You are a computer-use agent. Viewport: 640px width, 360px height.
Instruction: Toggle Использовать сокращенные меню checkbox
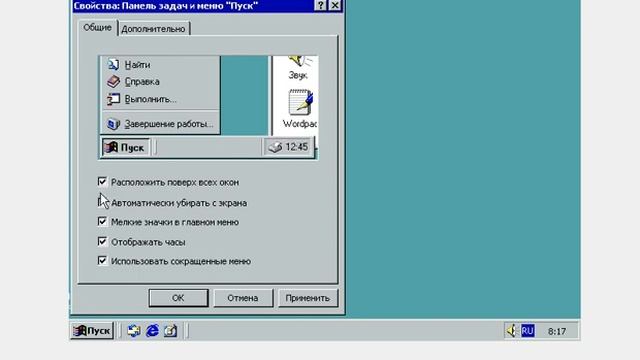(102, 260)
